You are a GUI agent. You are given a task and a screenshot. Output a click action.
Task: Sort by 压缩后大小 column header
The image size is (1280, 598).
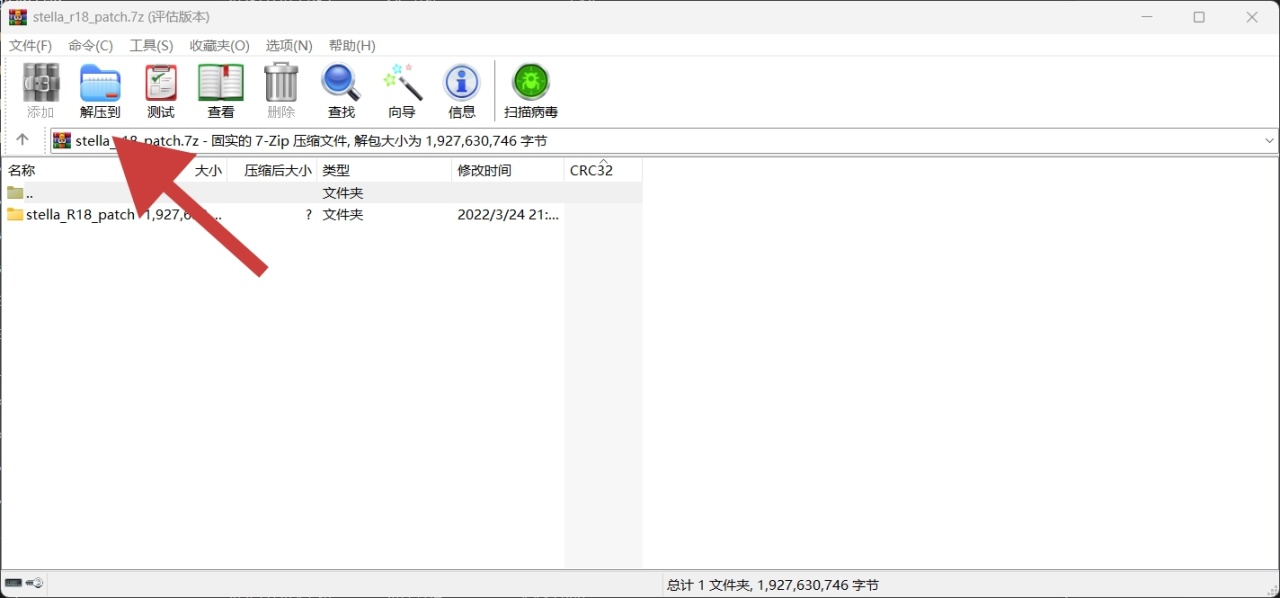272,171
